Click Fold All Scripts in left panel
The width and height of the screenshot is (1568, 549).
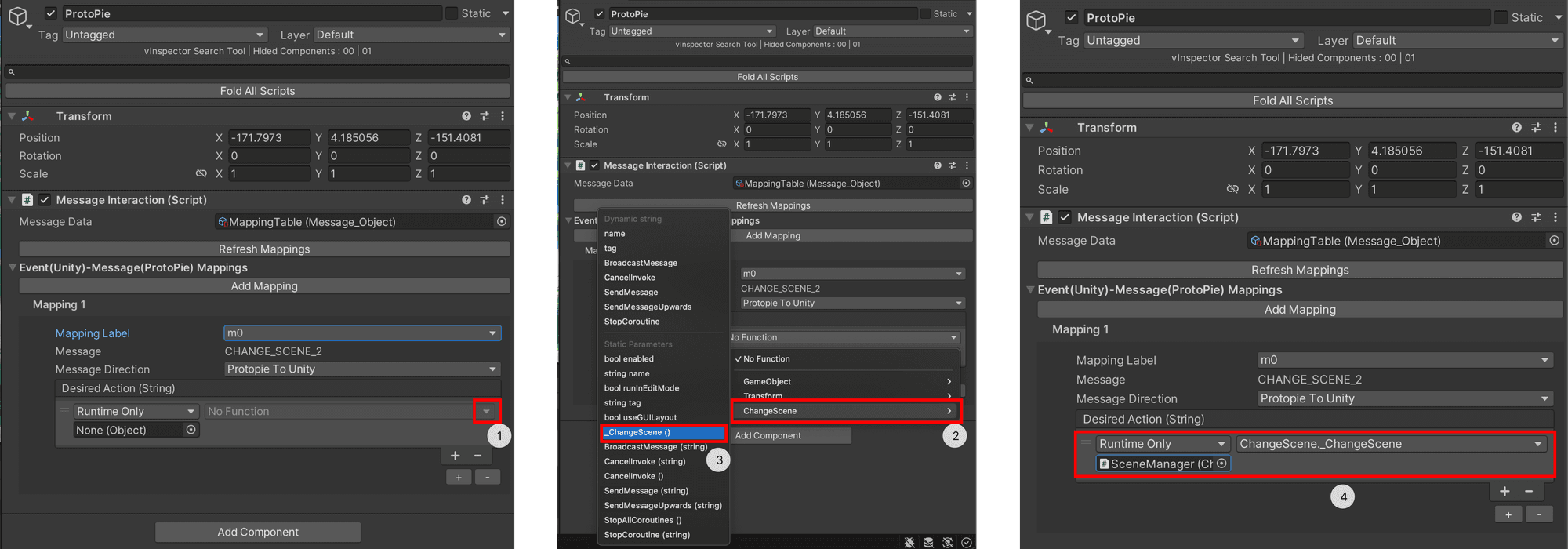pyautogui.click(x=257, y=91)
